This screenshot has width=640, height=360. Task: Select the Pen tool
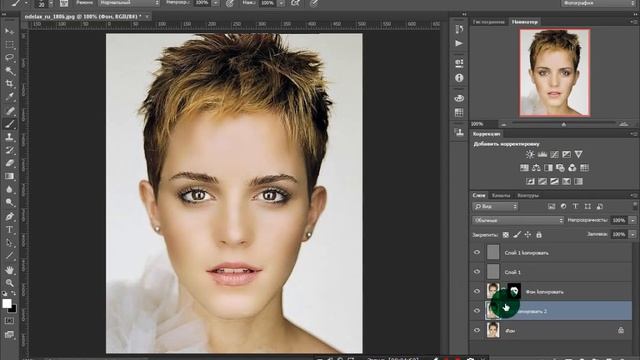(x=9, y=216)
